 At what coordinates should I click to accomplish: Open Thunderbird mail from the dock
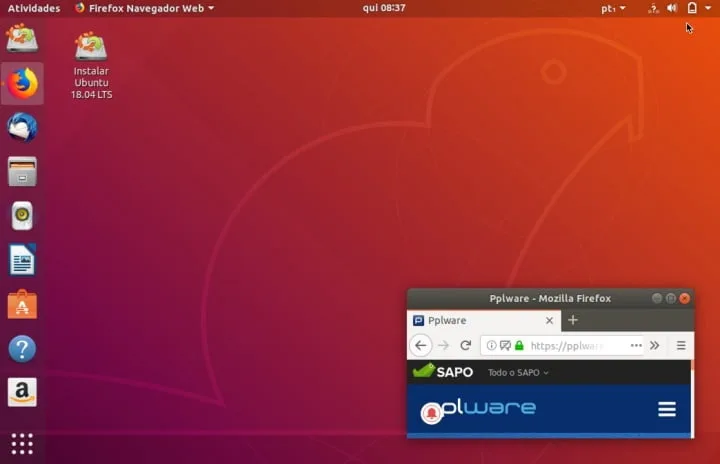[x=22, y=127]
